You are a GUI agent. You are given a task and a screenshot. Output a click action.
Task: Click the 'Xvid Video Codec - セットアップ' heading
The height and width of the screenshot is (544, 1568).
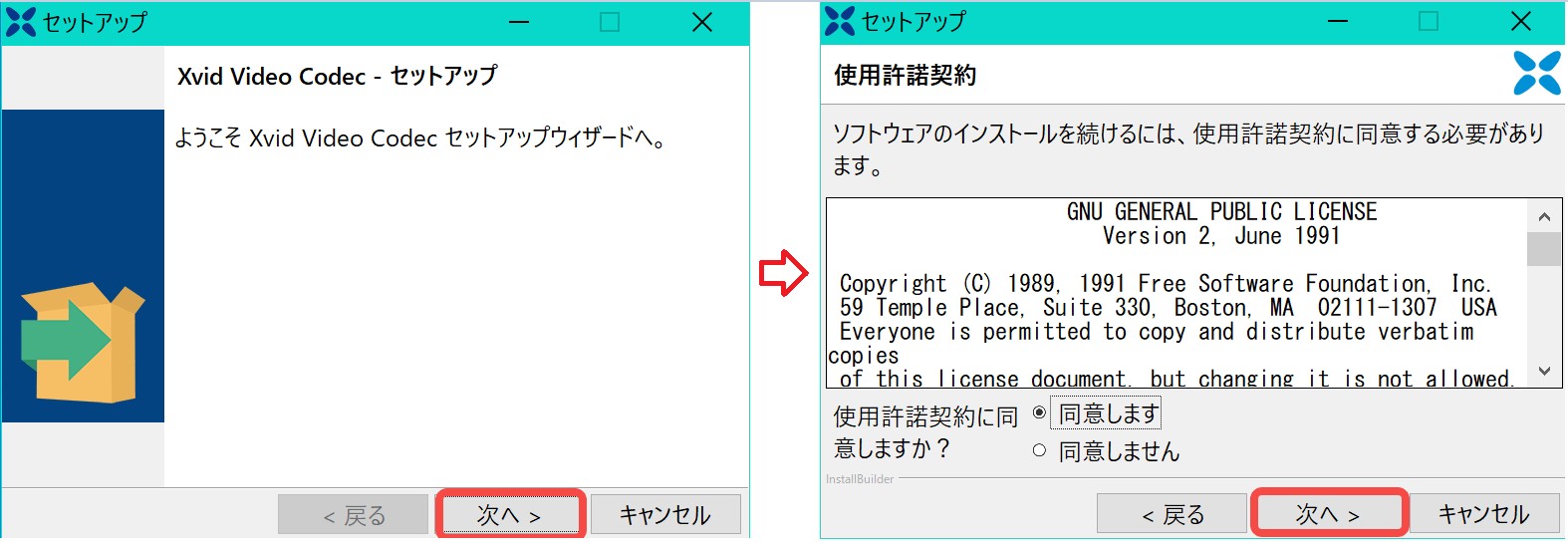pyautogui.click(x=337, y=76)
